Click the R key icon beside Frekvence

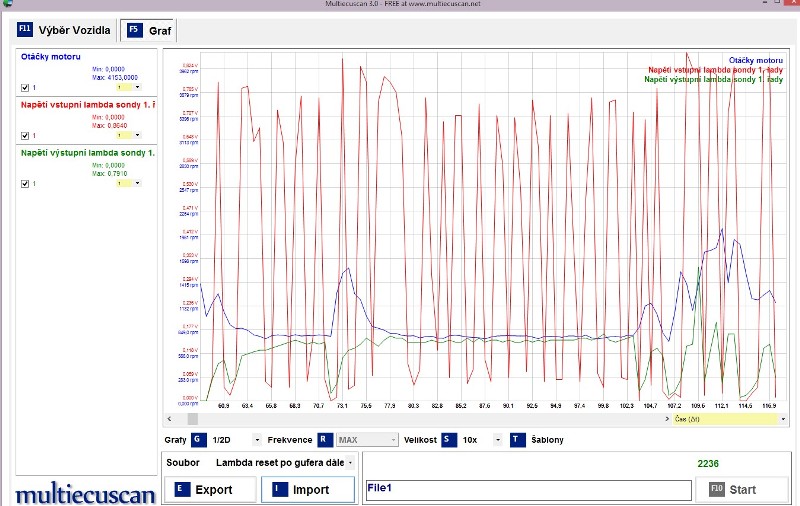click(324, 440)
